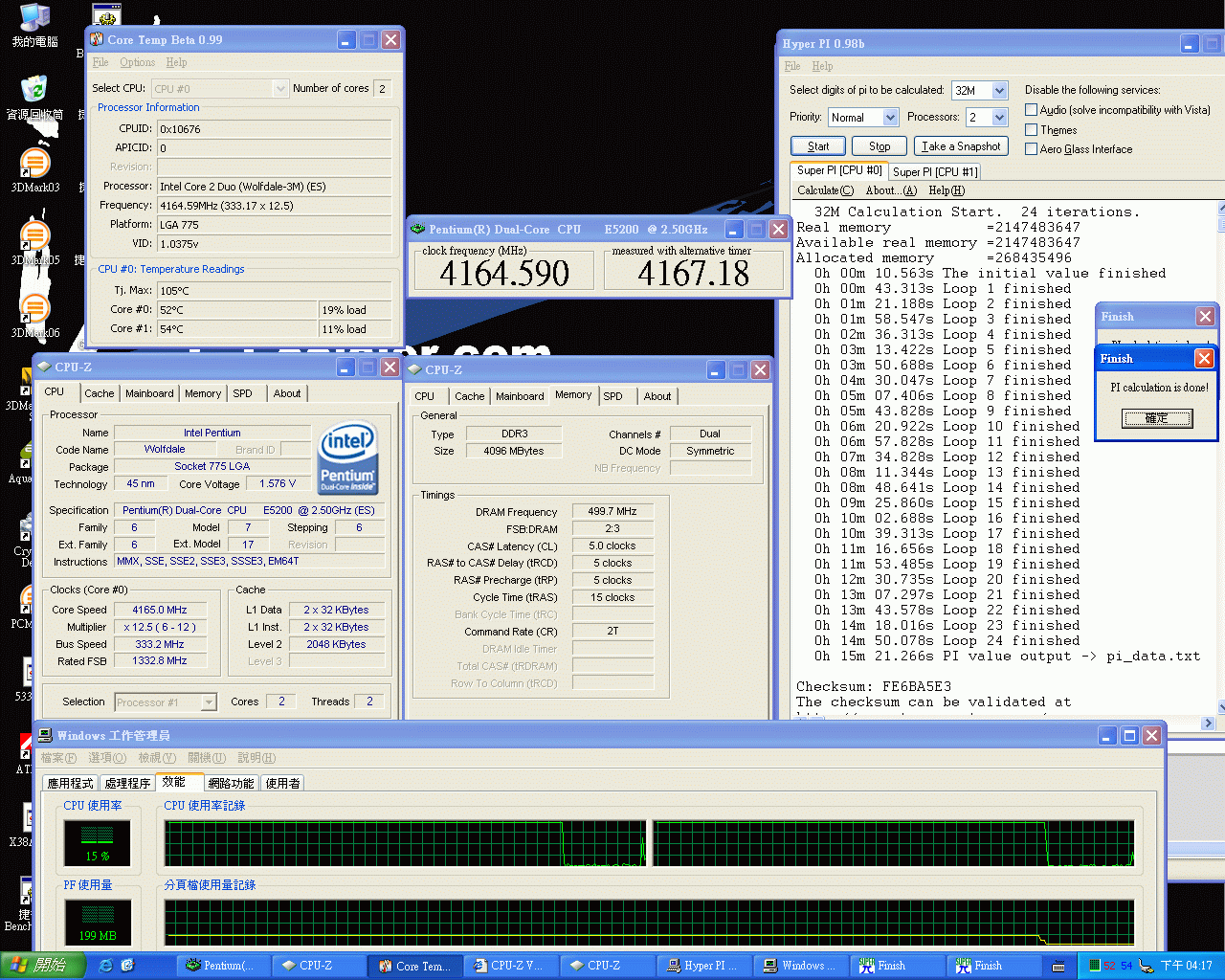The width and height of the screenshot is (1225, 980).
Task: Select the Super PI [CPU #1] tab
Action: [935, 172]
